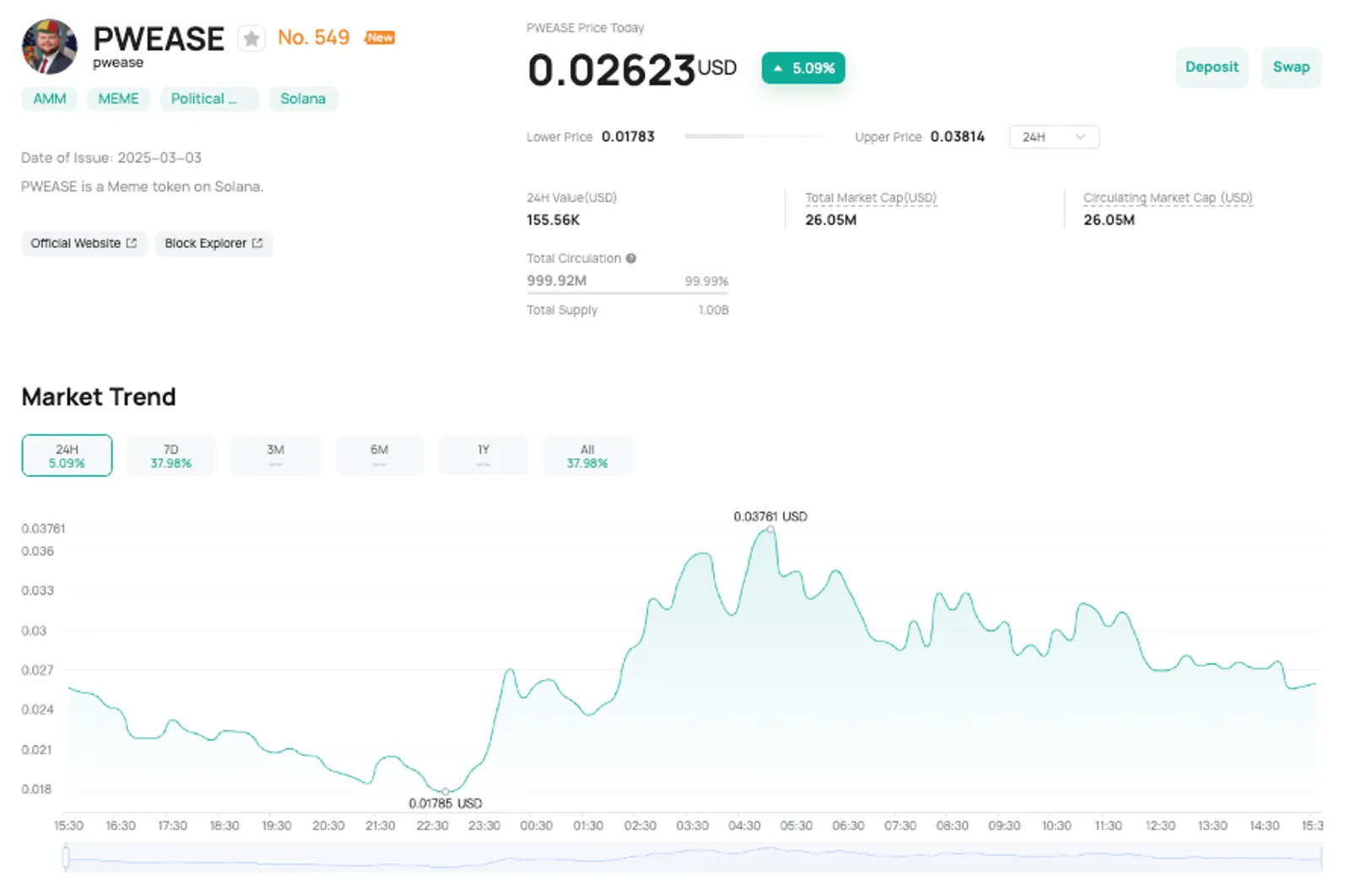Toggle the favorite star next to PWEASE

(251, 39)
